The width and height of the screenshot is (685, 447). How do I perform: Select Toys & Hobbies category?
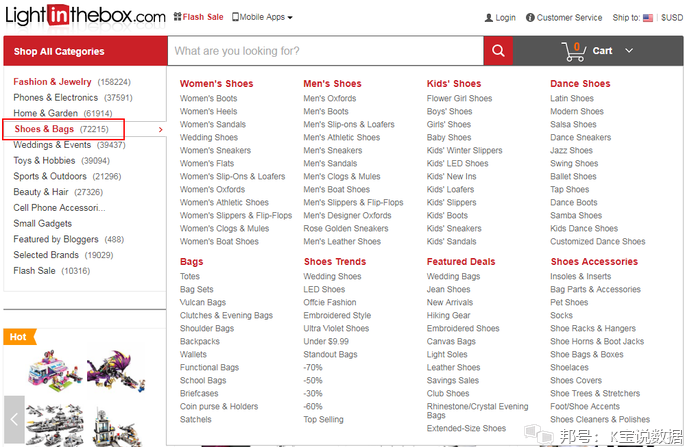pyautogui.click(x=44, y=160)
